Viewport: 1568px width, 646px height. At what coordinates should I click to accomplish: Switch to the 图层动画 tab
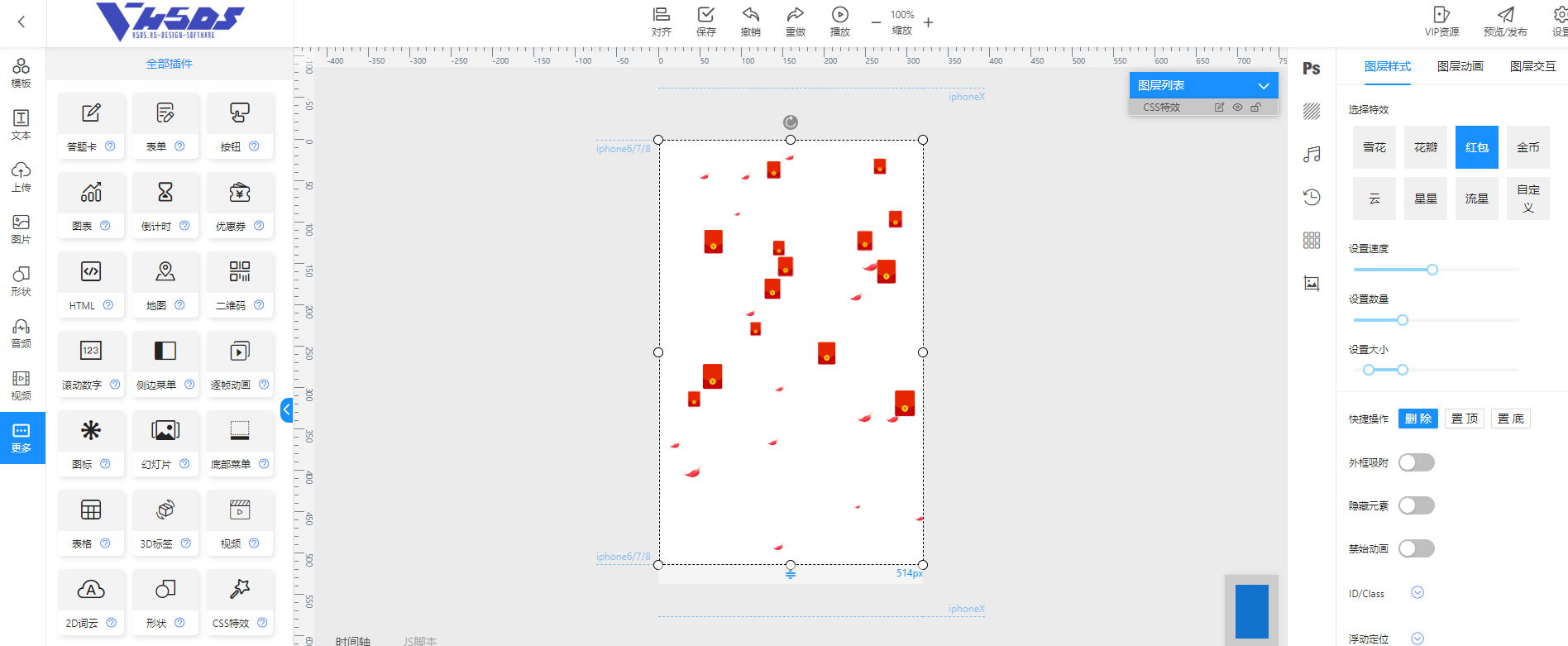[x=1460, y=66]
